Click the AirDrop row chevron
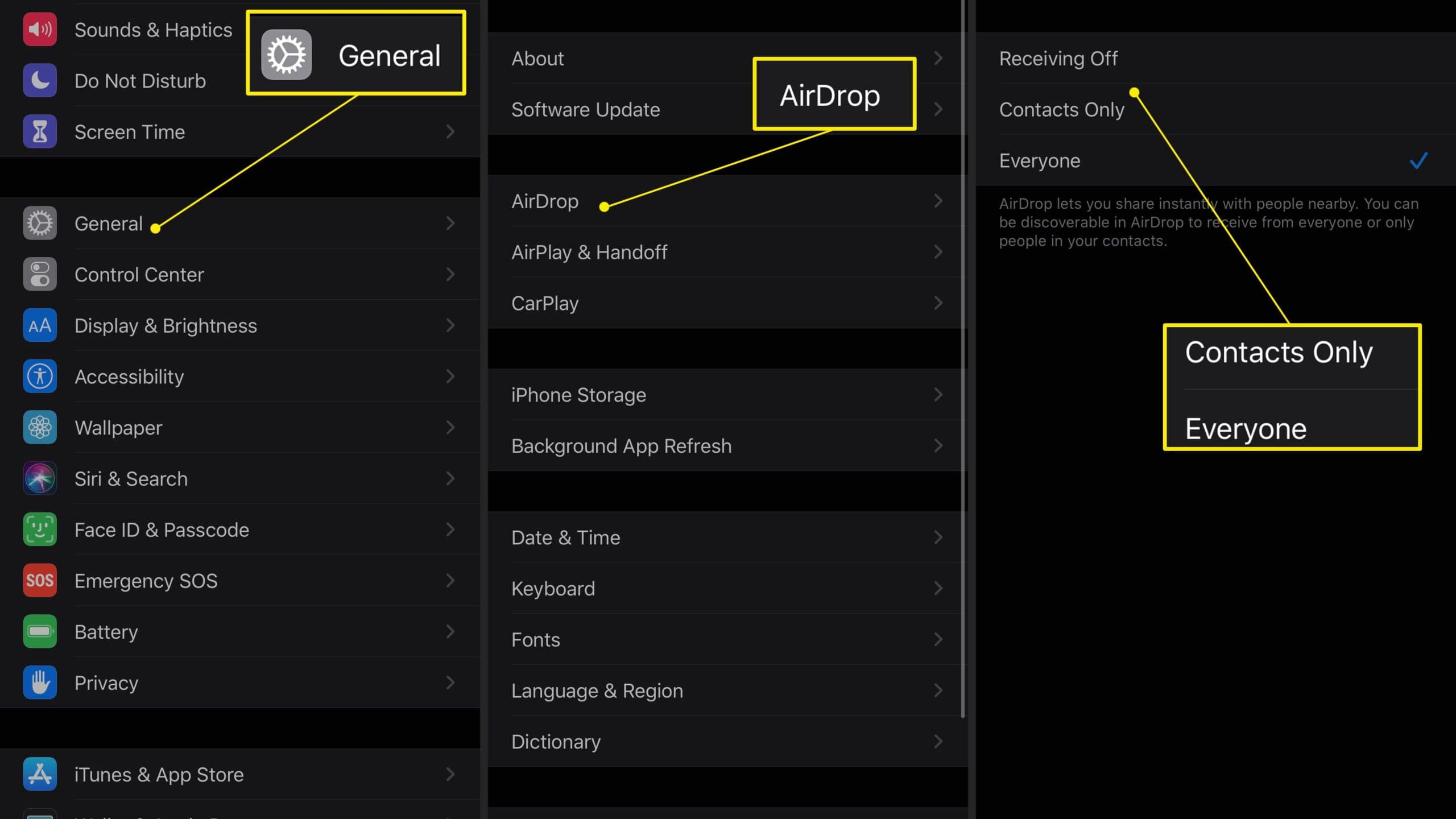This screenshot has height=819, width=1456. coord(938,201)
